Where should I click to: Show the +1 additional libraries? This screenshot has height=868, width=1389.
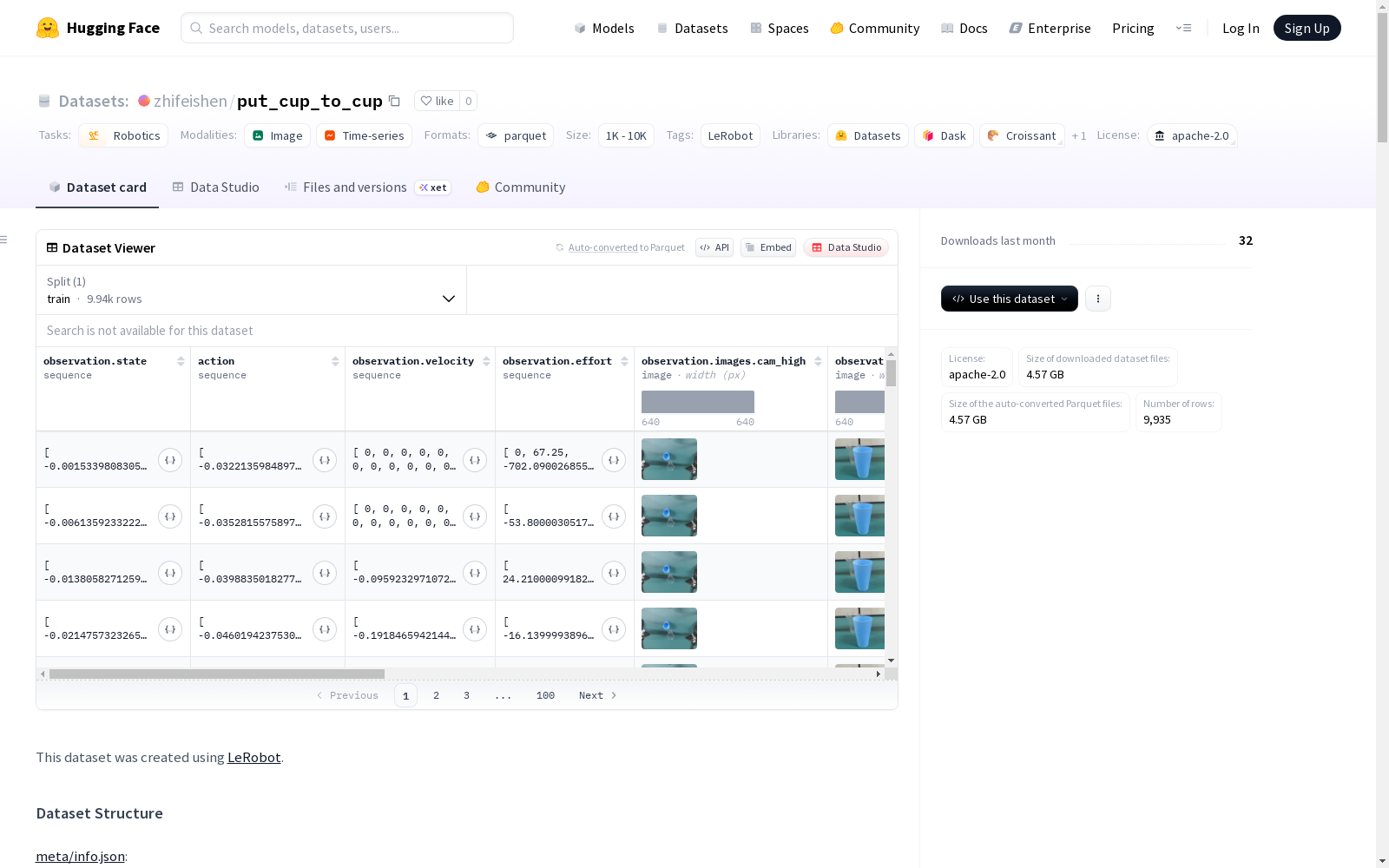tap(1079, 135)
